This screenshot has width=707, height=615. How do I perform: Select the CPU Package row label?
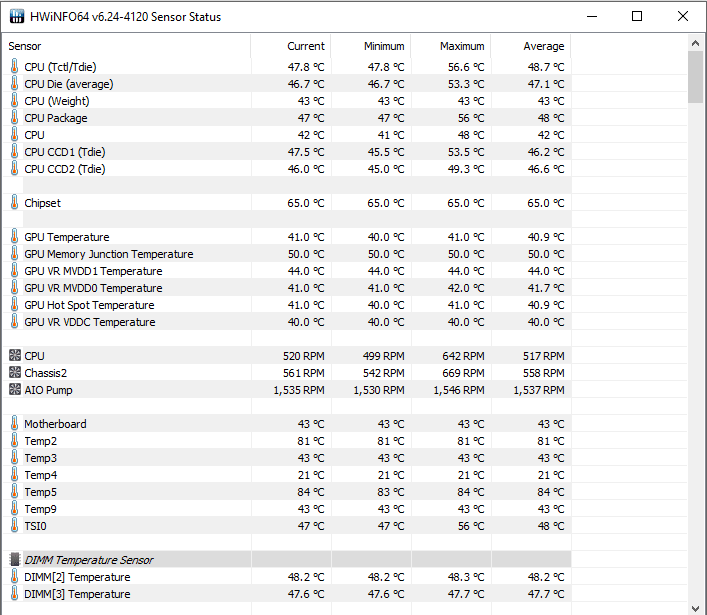tap(56, 118)
